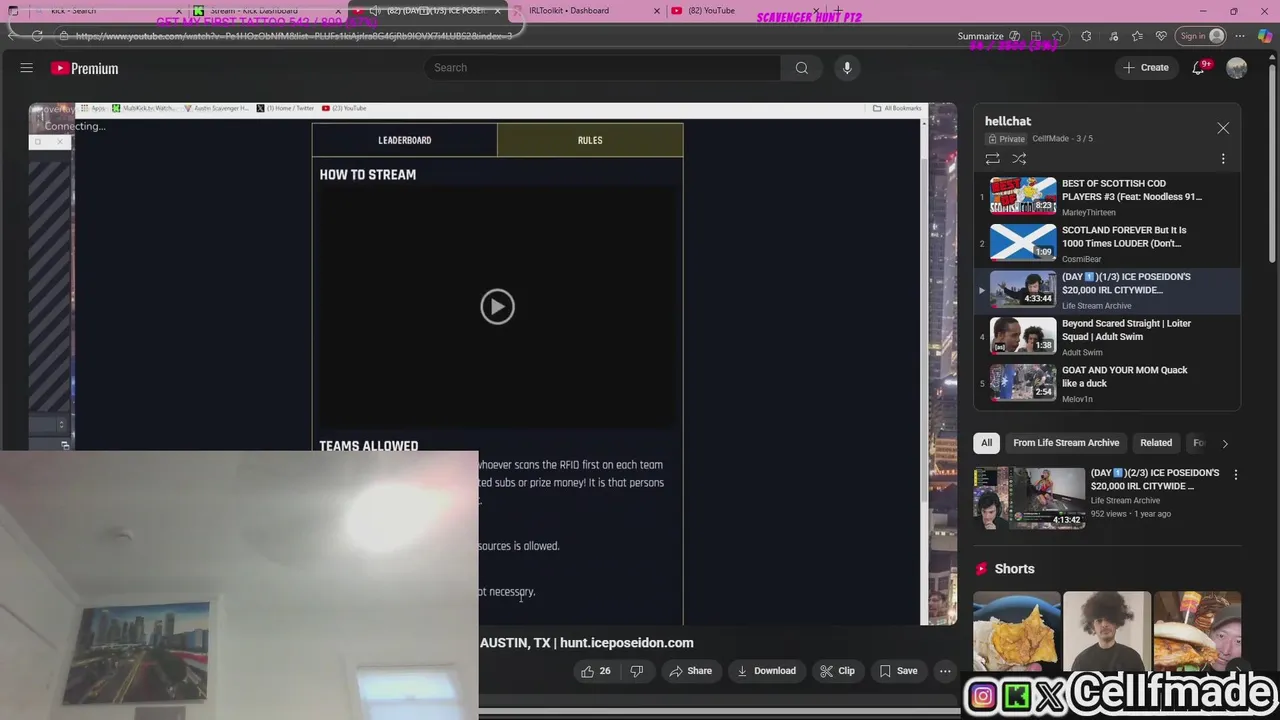Like the video with thumbs-up button
The image size is (1280, 720).
(596, 671)
